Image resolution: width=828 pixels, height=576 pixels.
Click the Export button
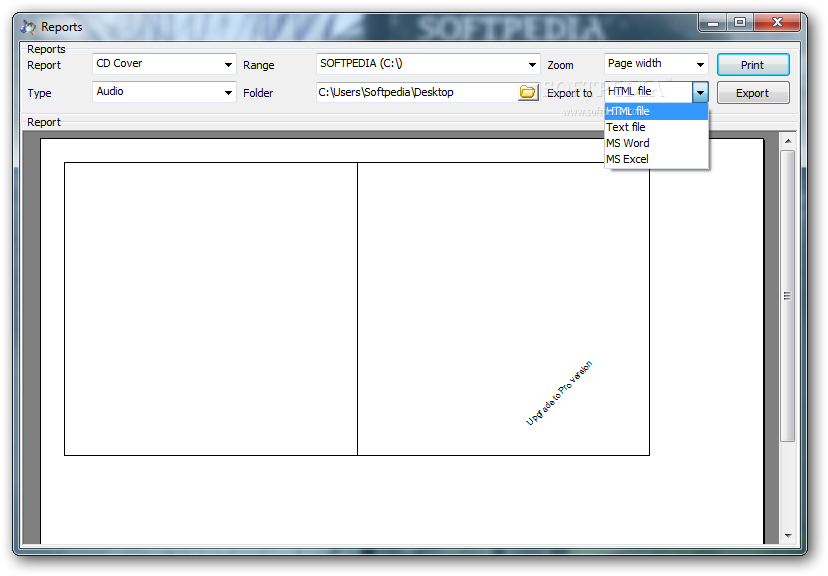click(x=753, y=93)
